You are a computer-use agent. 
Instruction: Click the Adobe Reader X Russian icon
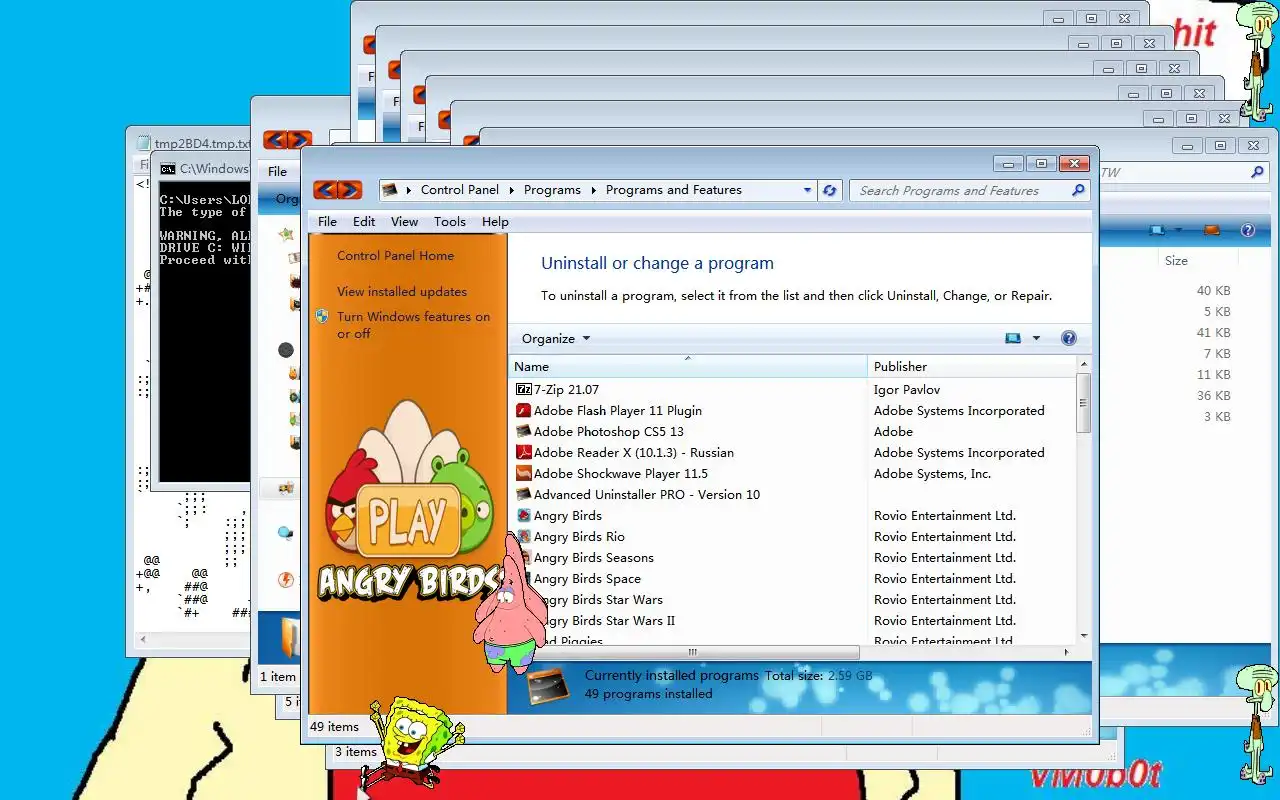523,452
